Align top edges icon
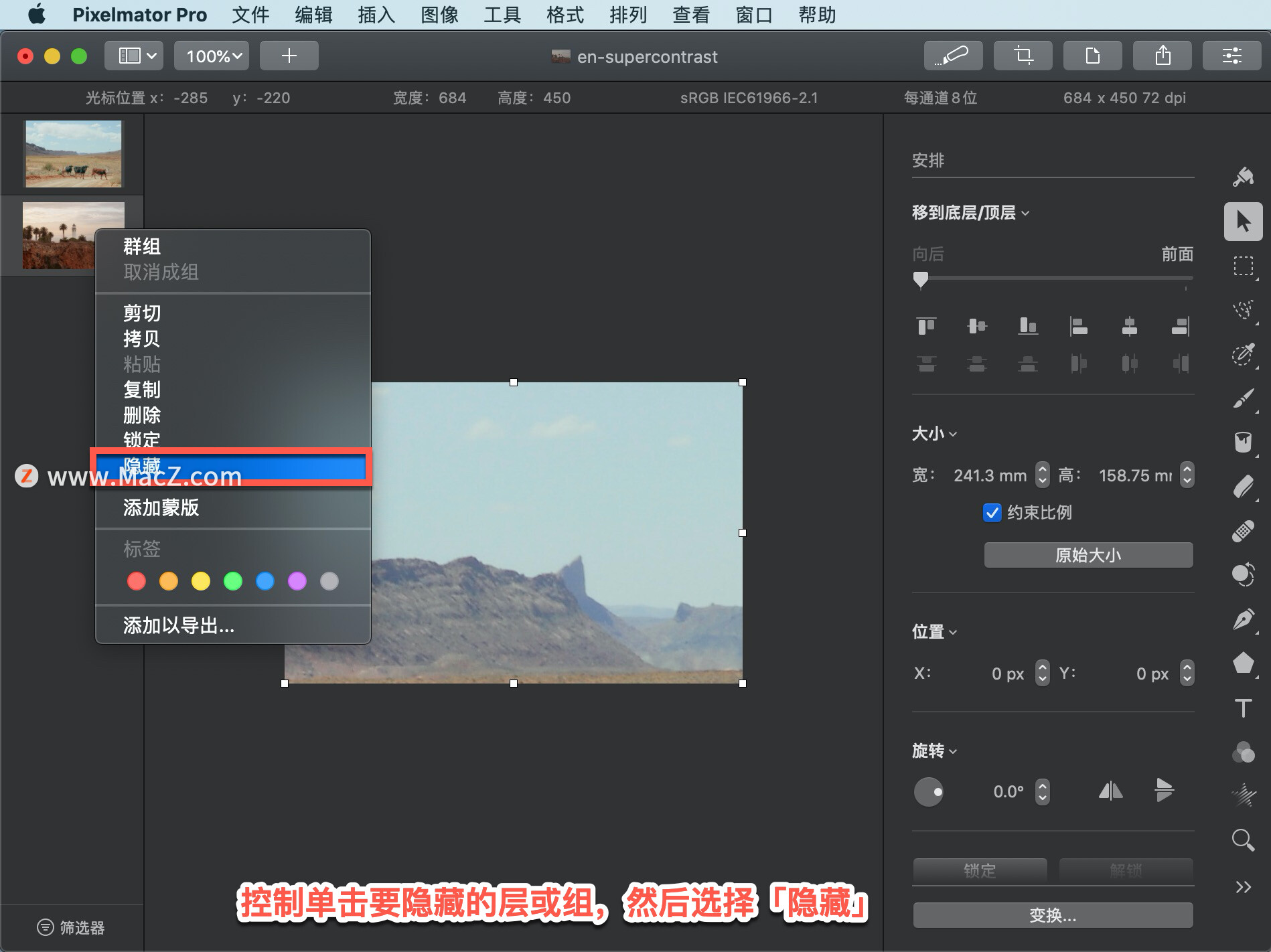The height and width of the screenshot is (952, 1271). point(926,326)
